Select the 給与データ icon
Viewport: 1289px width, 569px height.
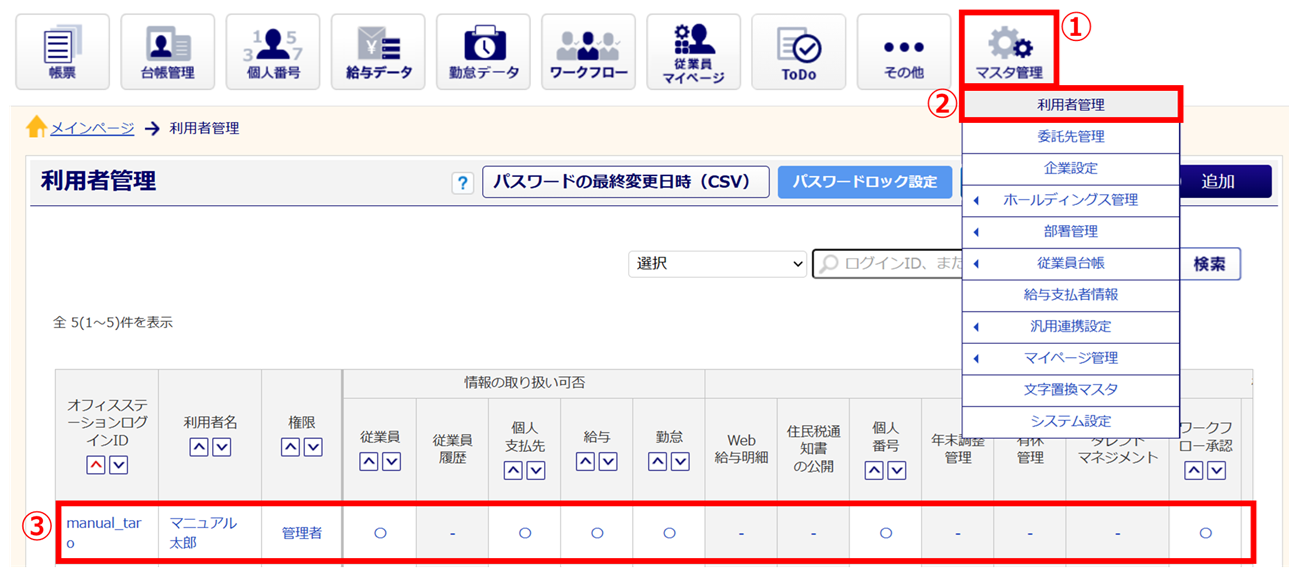pos(378,52)
